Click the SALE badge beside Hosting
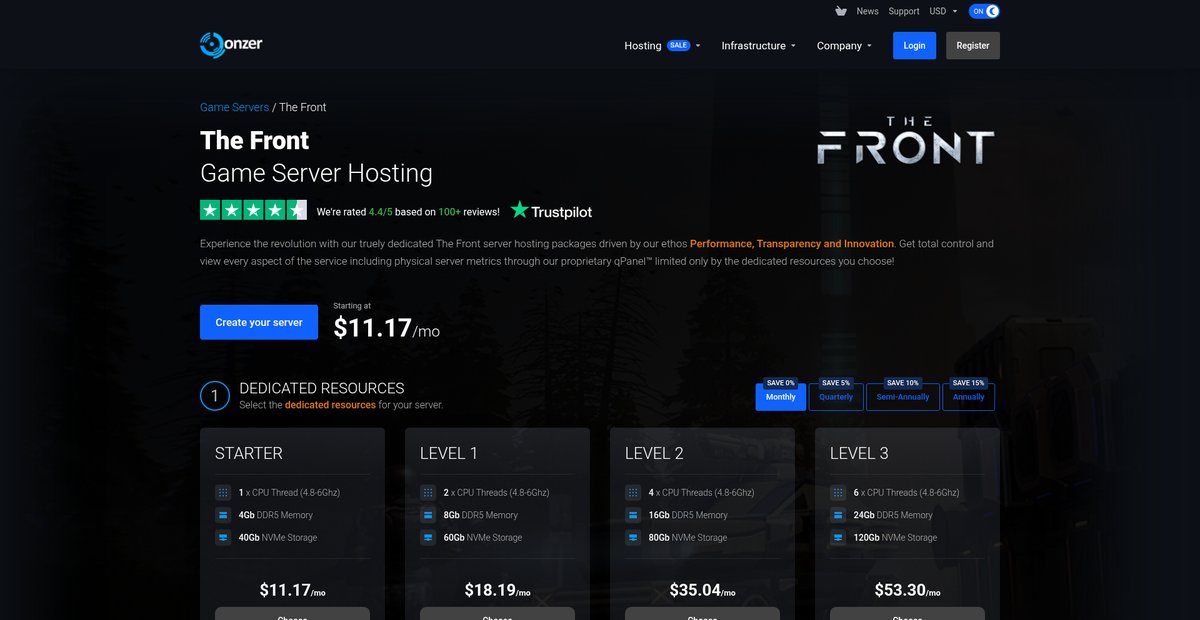Image resolution: width=1200 pixels, height=620 pixels. point(679,46)
